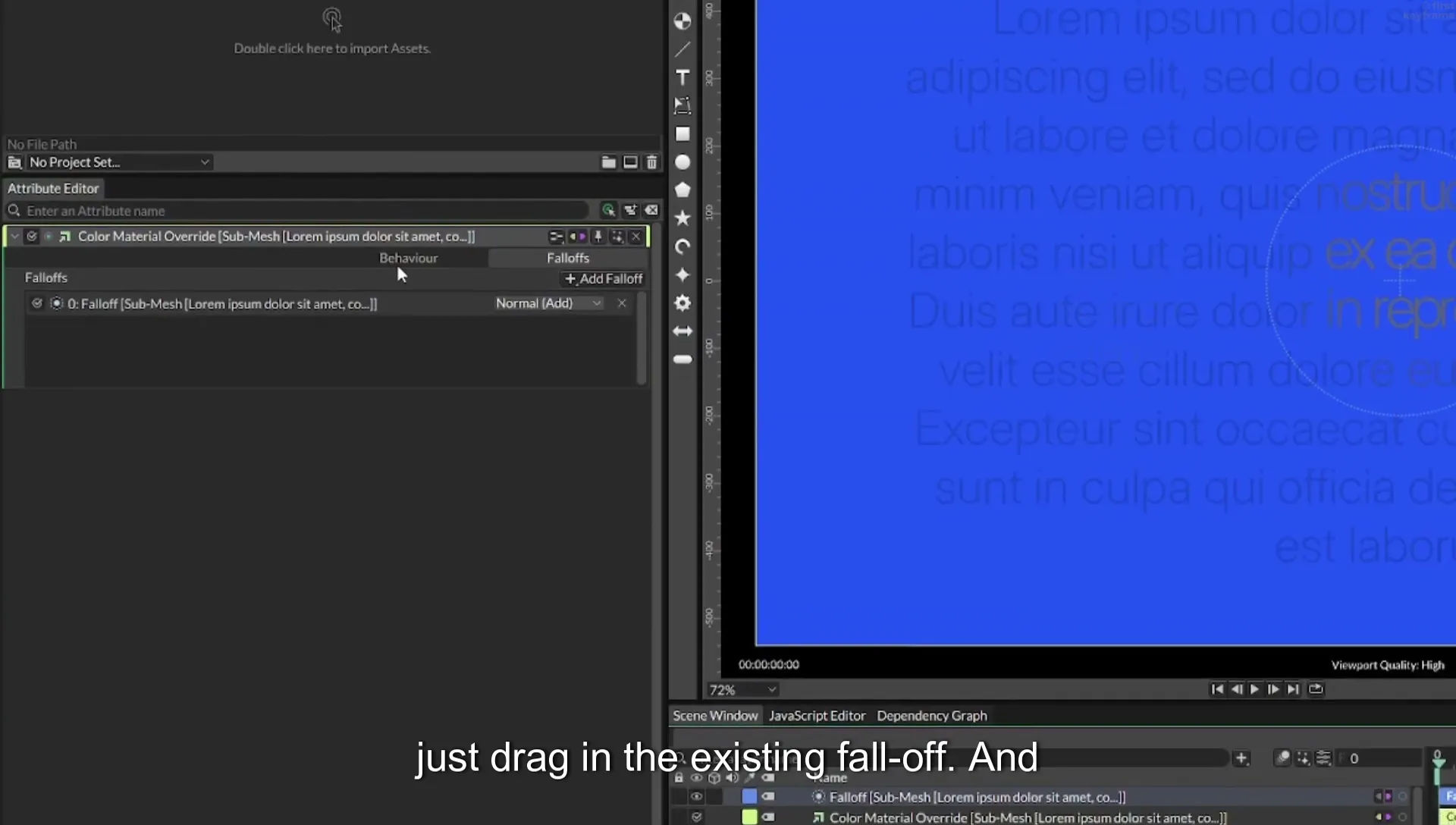1456x825 pixels.
Task: Select the Arc shape tool
Action: (682, 246)
